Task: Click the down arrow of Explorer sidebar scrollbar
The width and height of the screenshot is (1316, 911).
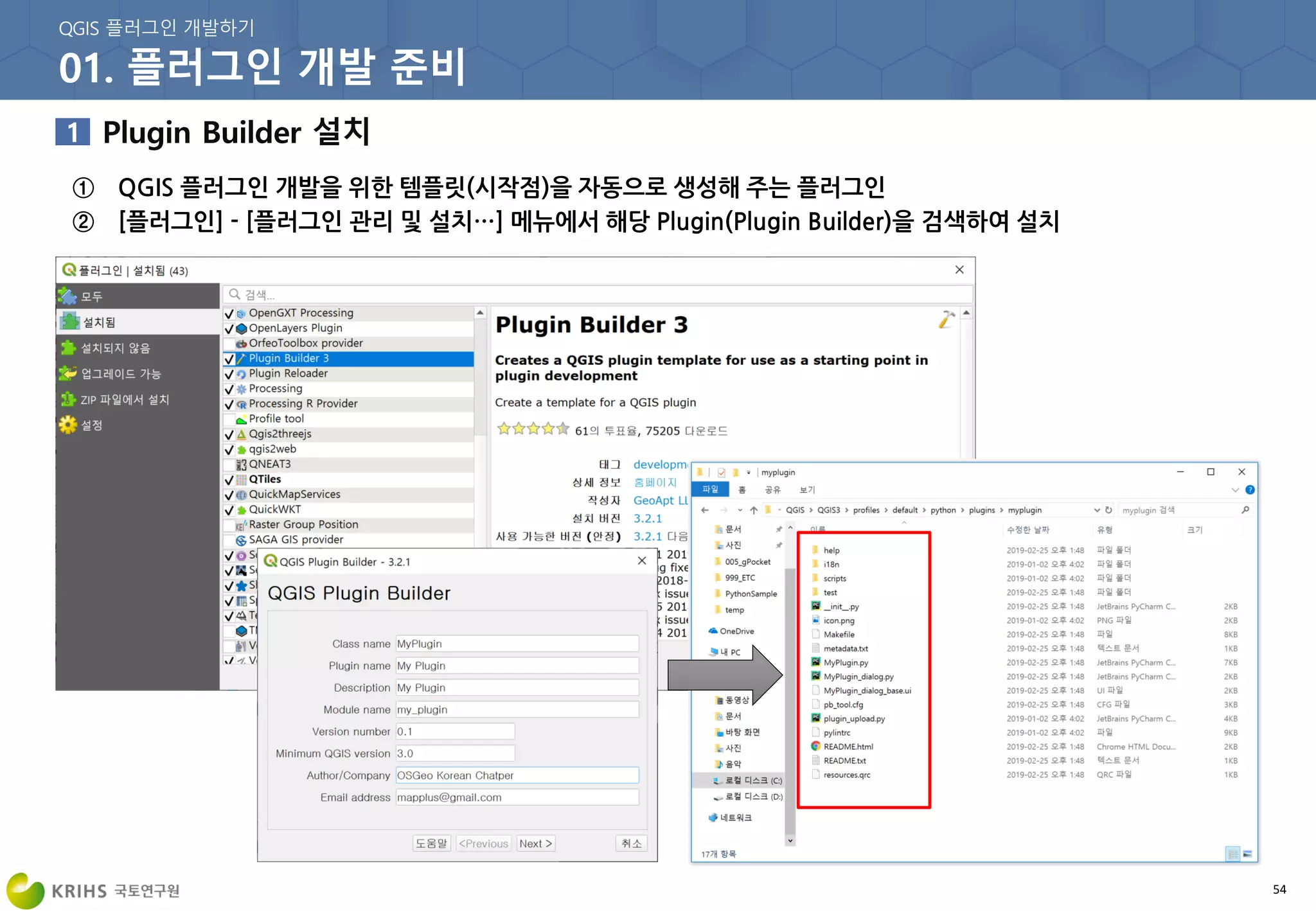Action: 790,840
